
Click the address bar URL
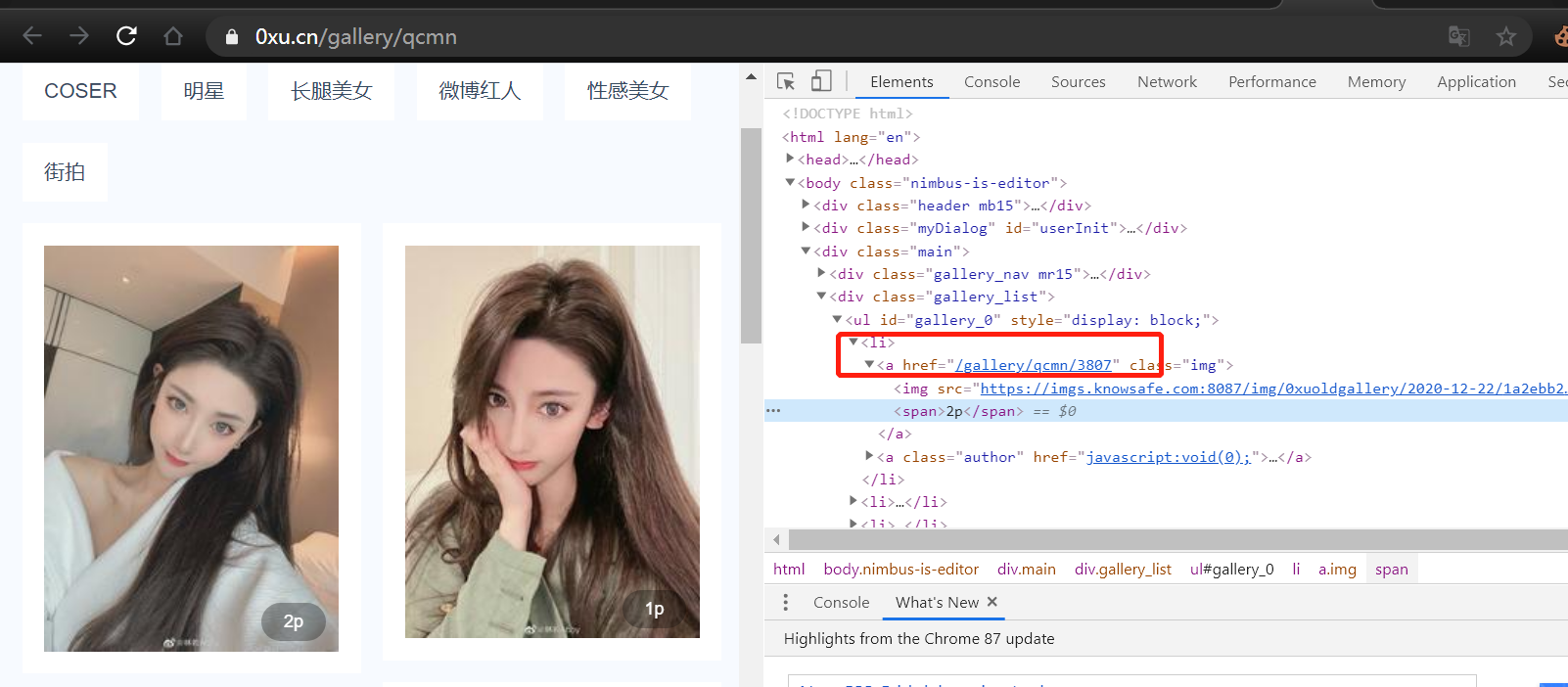pyautogui.click(x=356, y=37)
